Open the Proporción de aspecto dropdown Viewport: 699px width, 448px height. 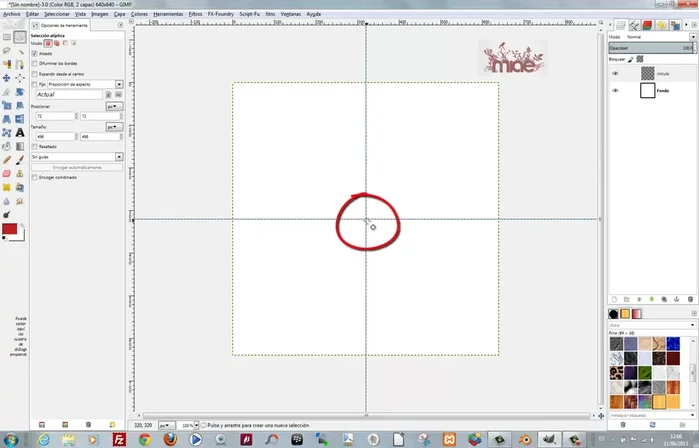coord(118,85)
